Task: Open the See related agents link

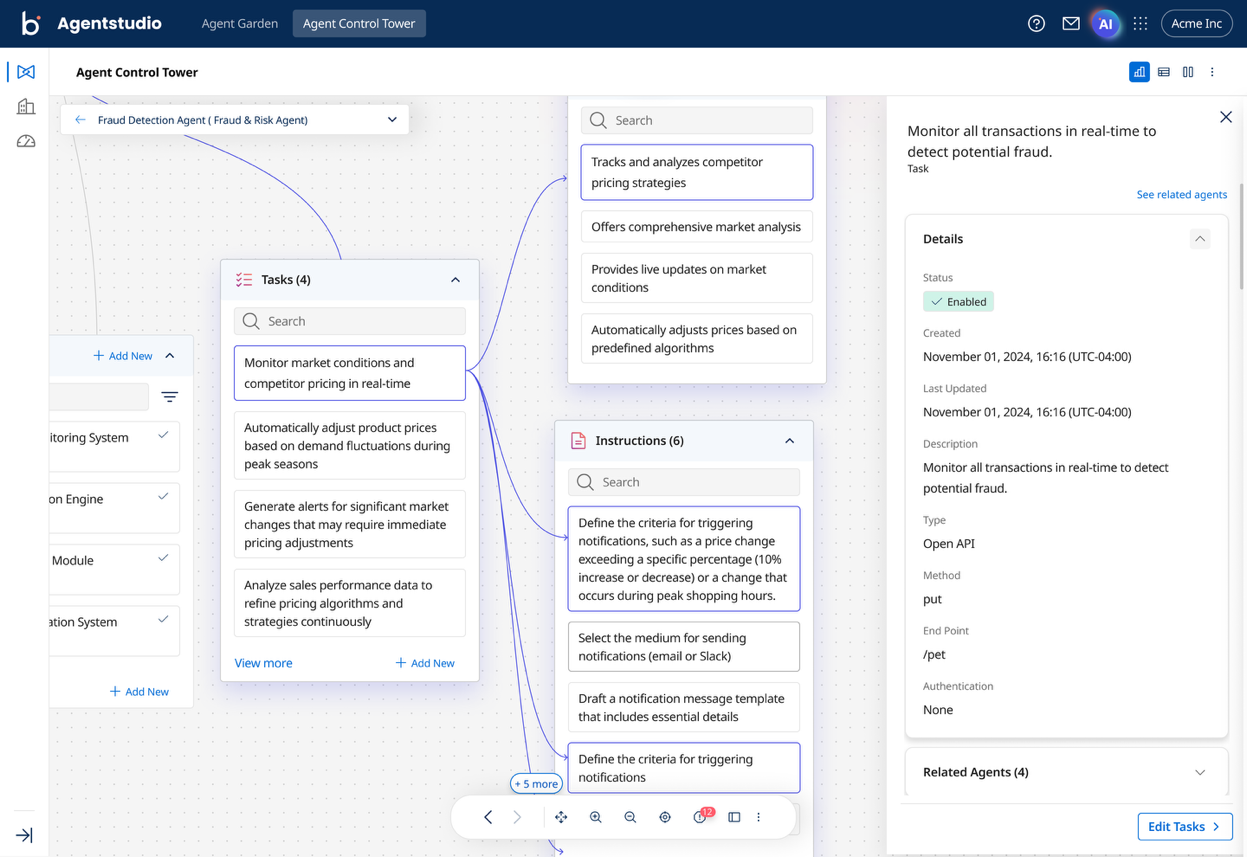Action: [x=1181, y=194]
